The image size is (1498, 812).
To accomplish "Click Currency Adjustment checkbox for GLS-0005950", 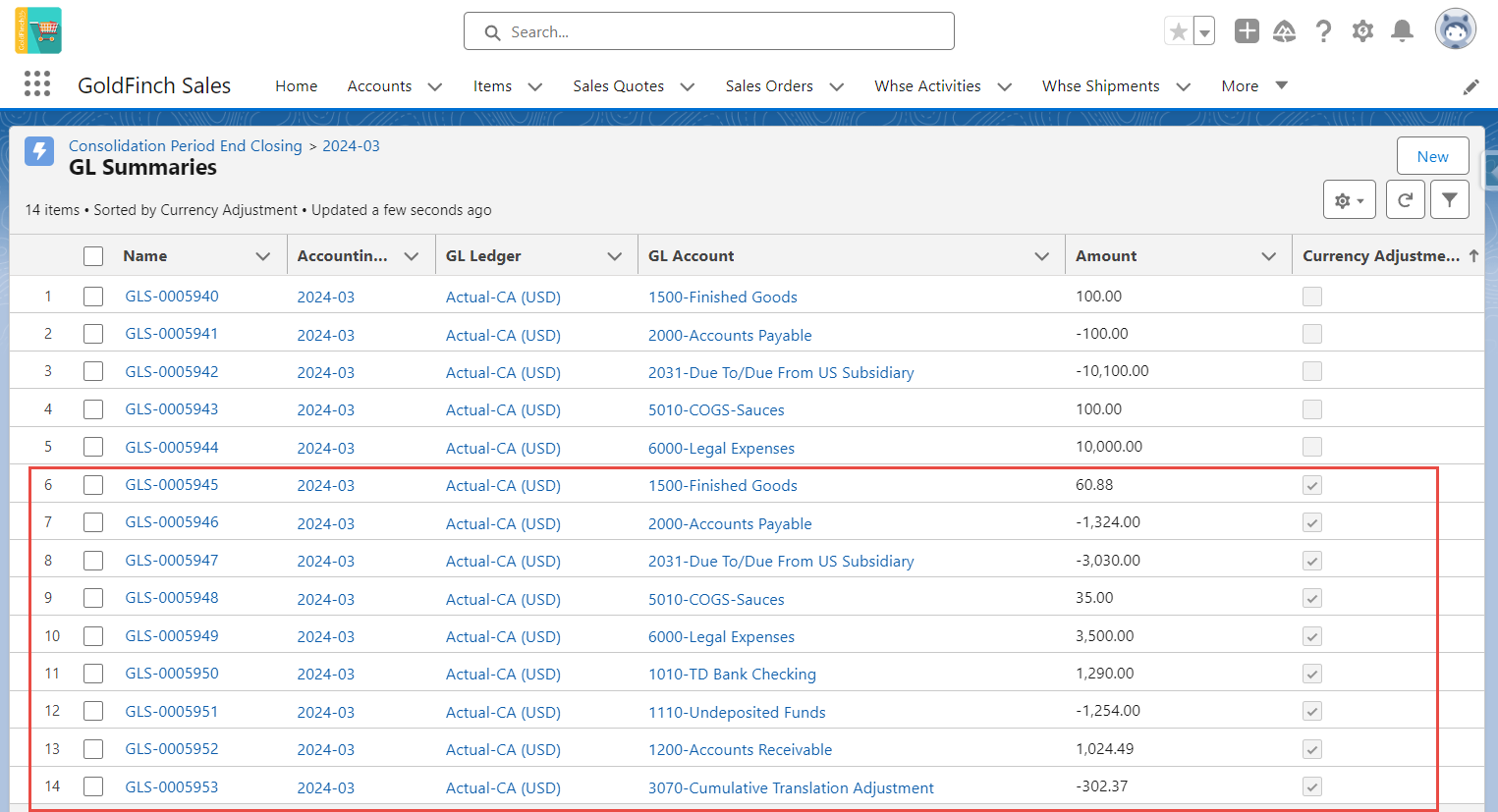I will pos(1312,674).
